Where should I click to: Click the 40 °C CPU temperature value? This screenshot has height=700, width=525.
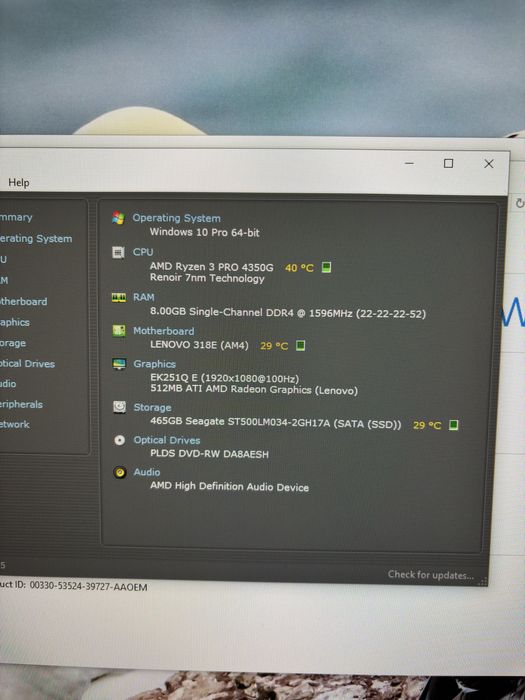[x=299, y=268]
